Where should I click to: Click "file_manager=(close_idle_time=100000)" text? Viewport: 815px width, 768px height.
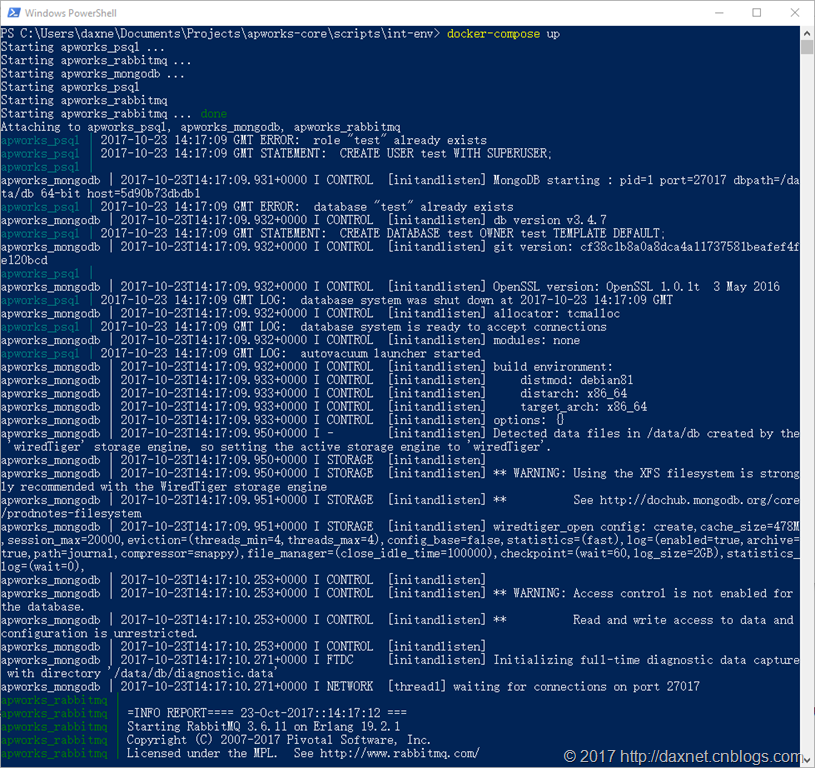370,554
